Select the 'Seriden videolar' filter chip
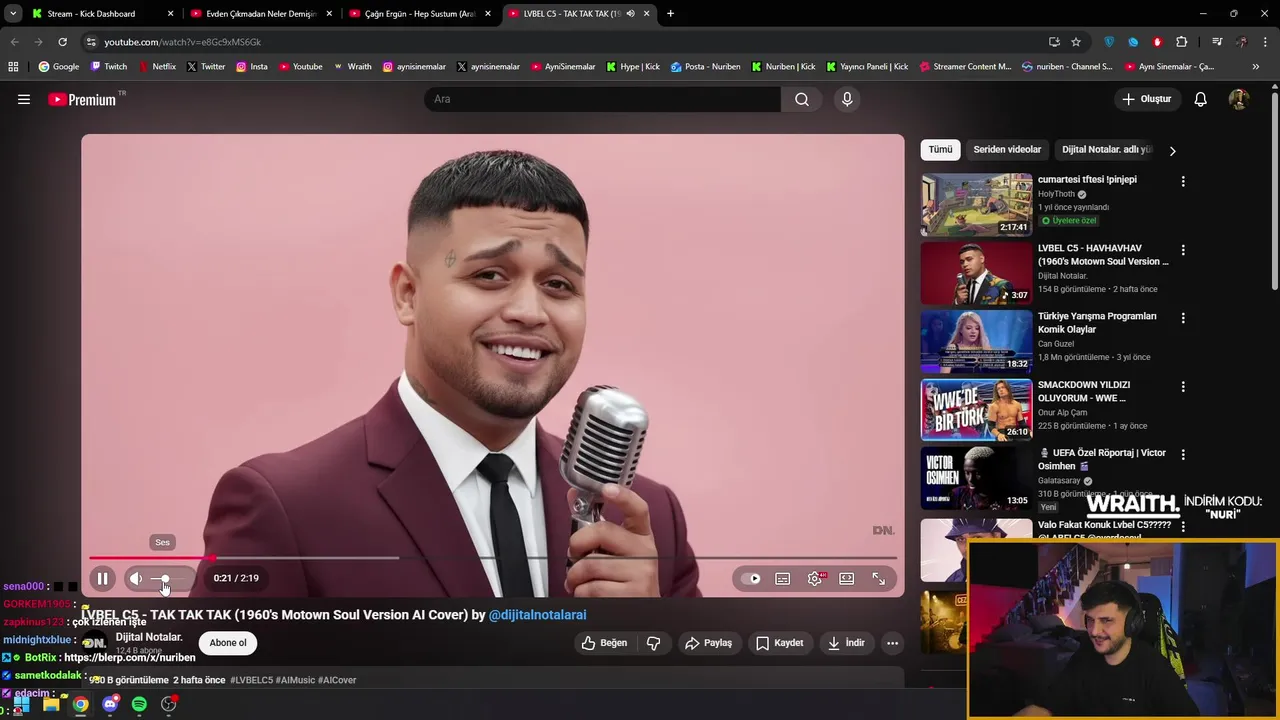Image resolution: width=1280 pixels, height=720 pixels. [x=1007, y=150]
